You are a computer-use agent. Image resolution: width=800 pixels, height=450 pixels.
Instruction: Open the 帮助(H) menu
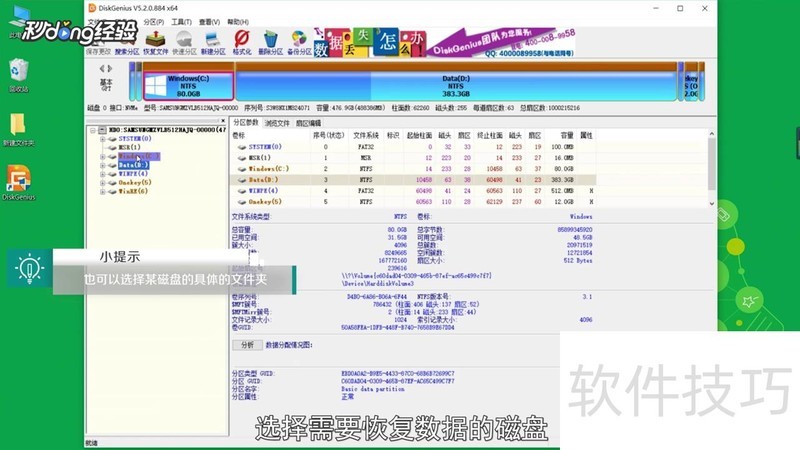tap(238, 22)
